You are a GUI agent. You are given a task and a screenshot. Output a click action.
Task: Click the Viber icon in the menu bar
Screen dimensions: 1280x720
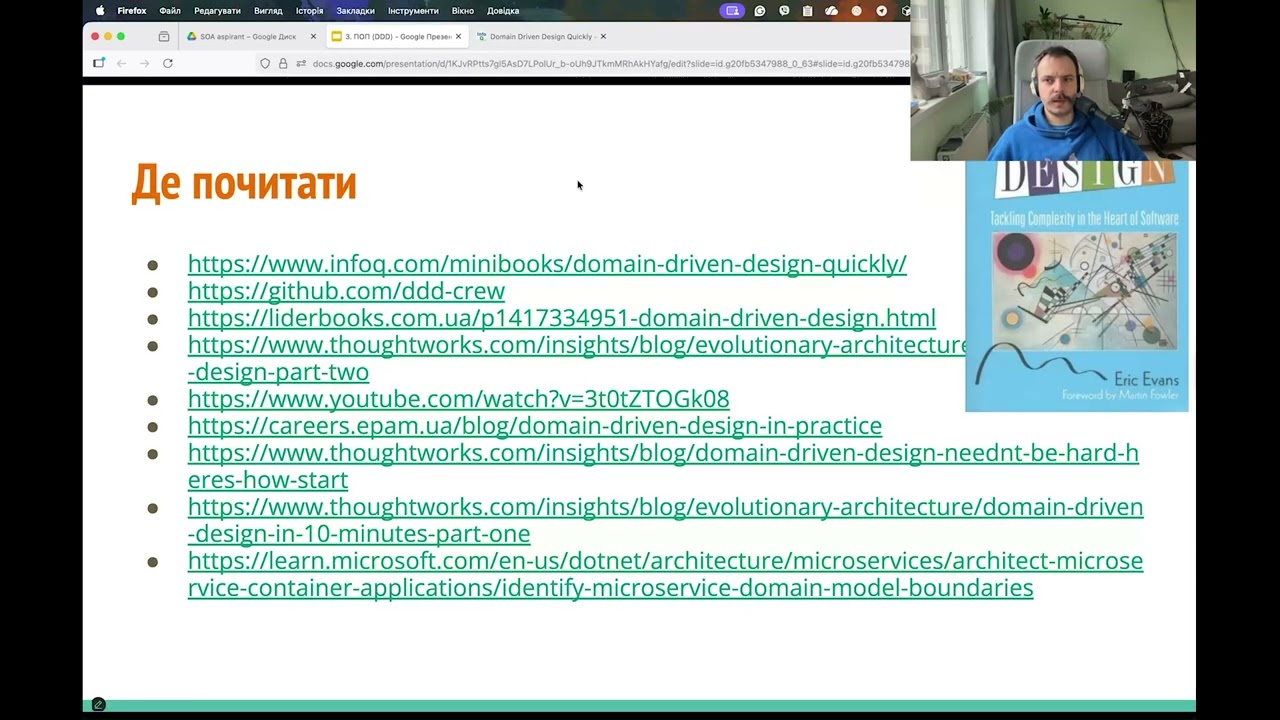coord(784,11)
